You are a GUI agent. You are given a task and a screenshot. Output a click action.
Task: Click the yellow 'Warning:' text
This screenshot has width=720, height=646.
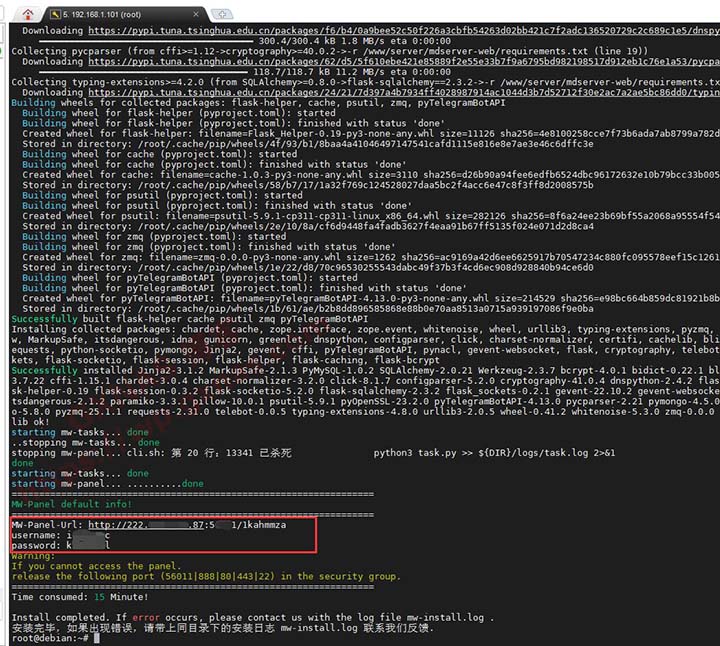33,556
